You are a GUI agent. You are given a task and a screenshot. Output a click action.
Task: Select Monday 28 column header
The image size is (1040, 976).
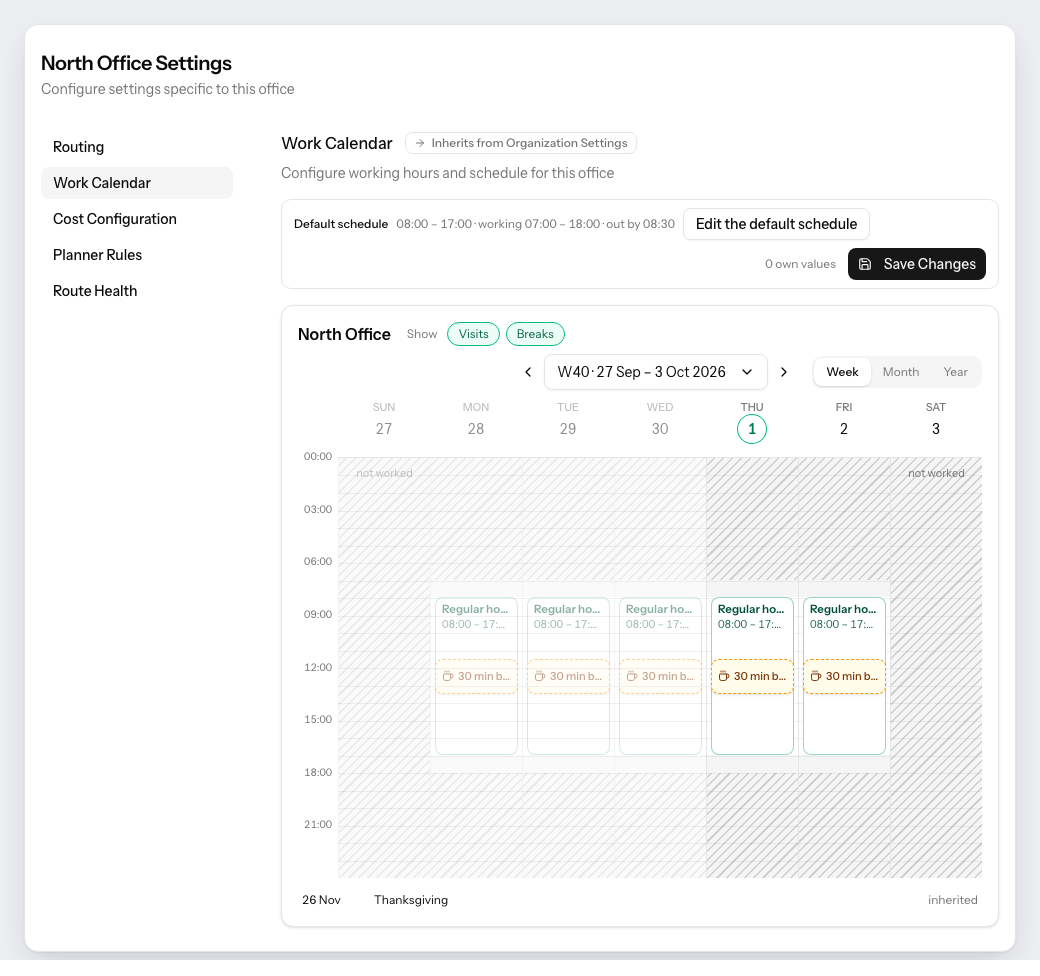(x=476, y=420)
